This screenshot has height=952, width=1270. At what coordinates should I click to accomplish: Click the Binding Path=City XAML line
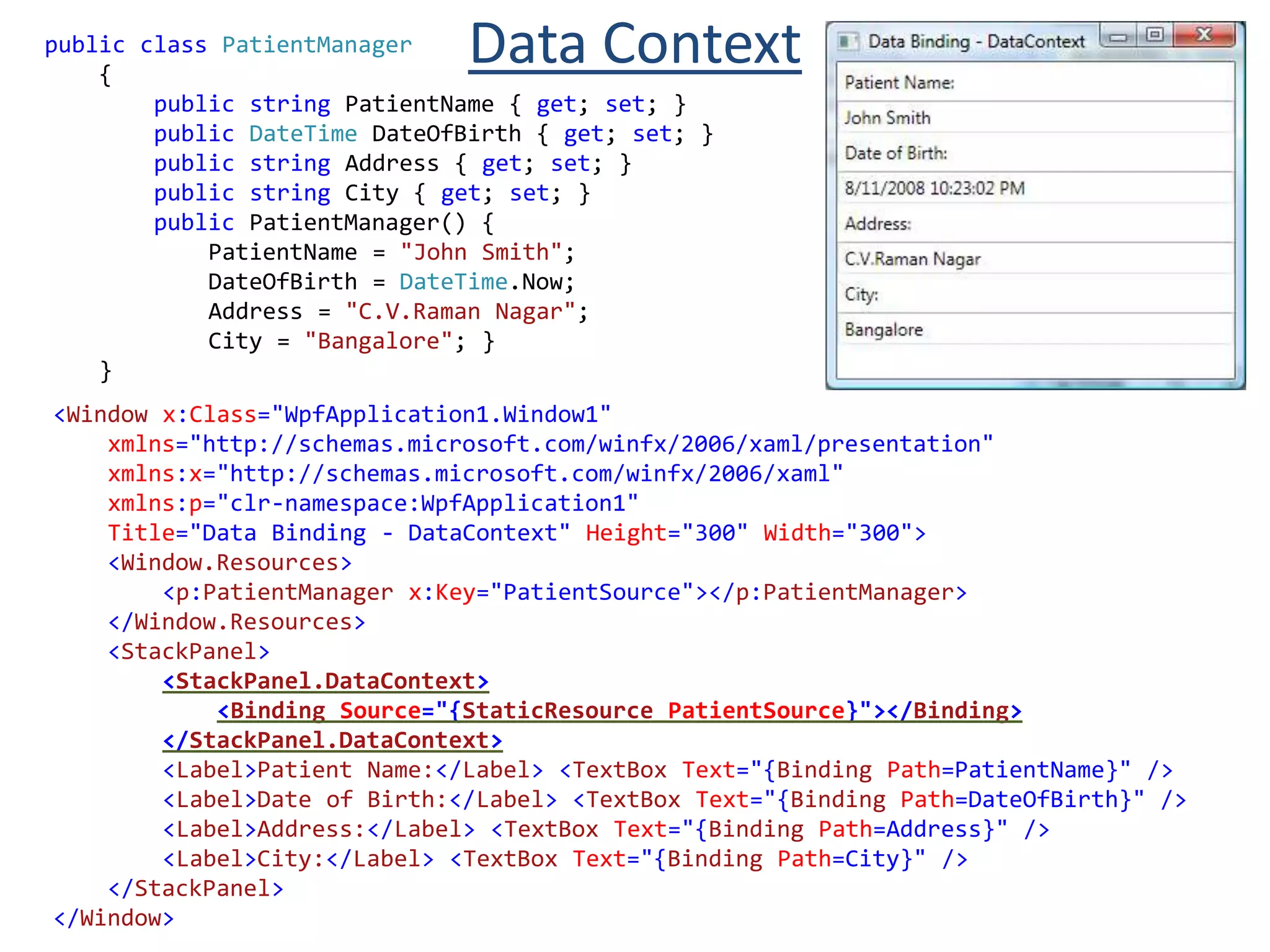pos(565,859)
